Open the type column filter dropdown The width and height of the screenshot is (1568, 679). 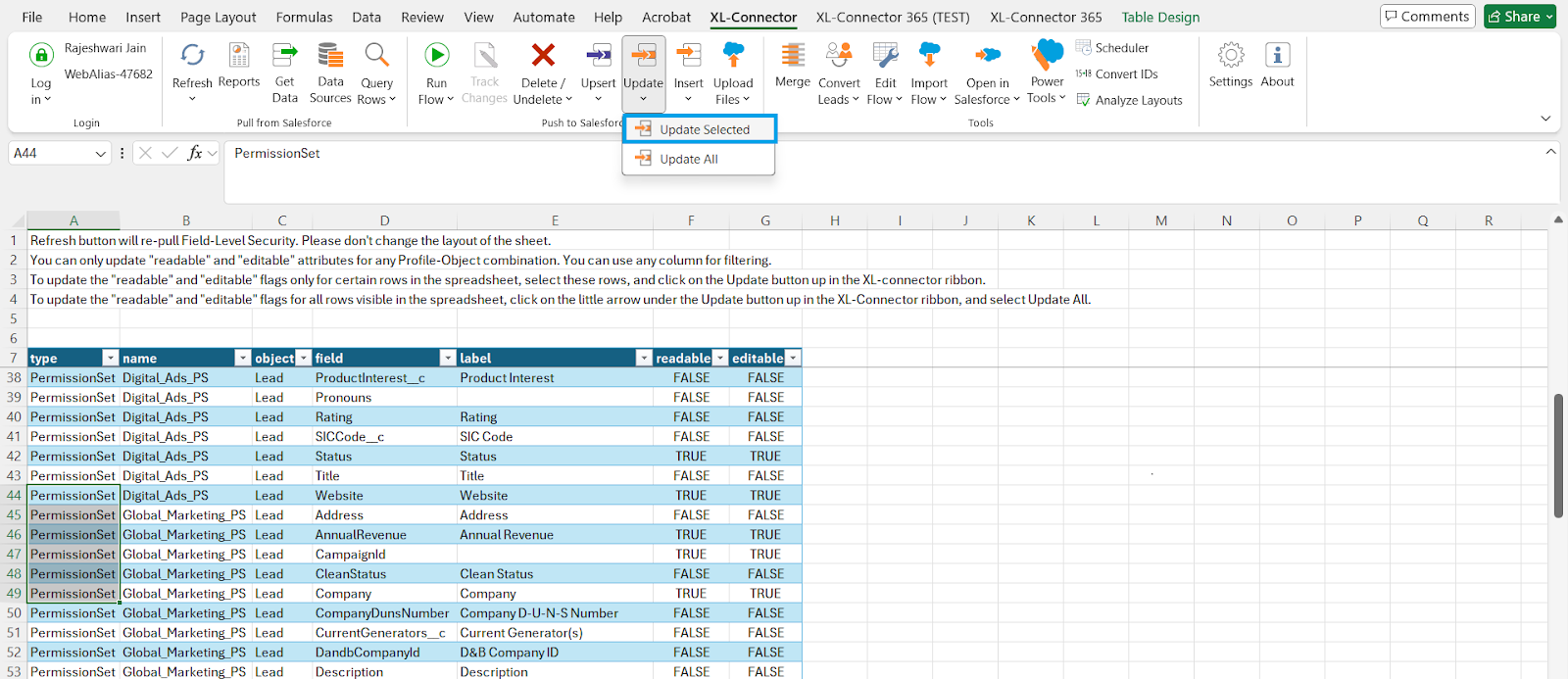(110, 358)
